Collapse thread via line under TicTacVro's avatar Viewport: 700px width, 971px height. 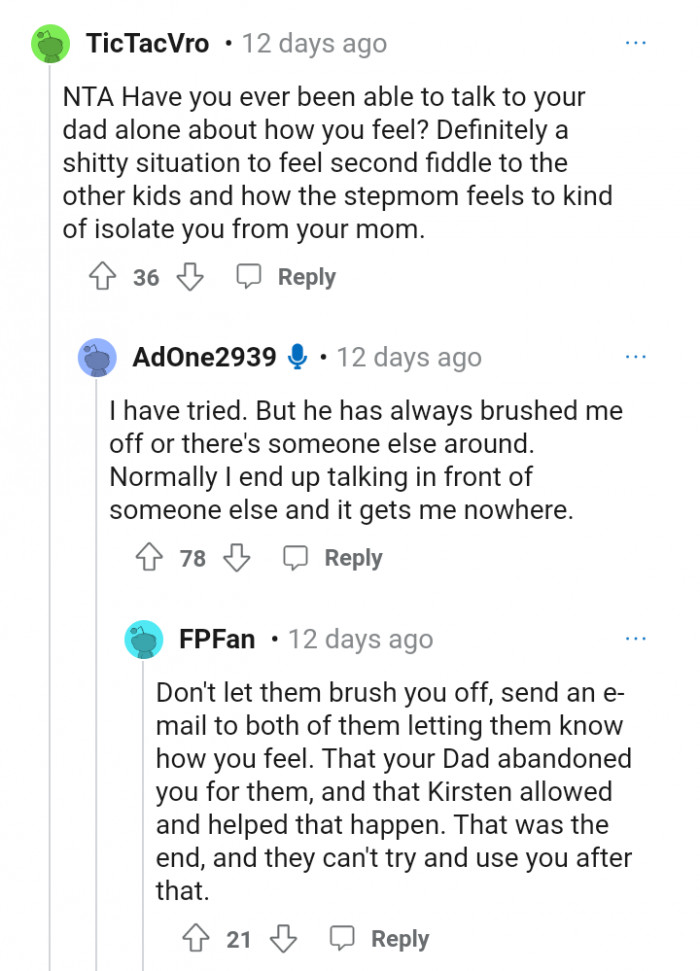pos(50,500)
